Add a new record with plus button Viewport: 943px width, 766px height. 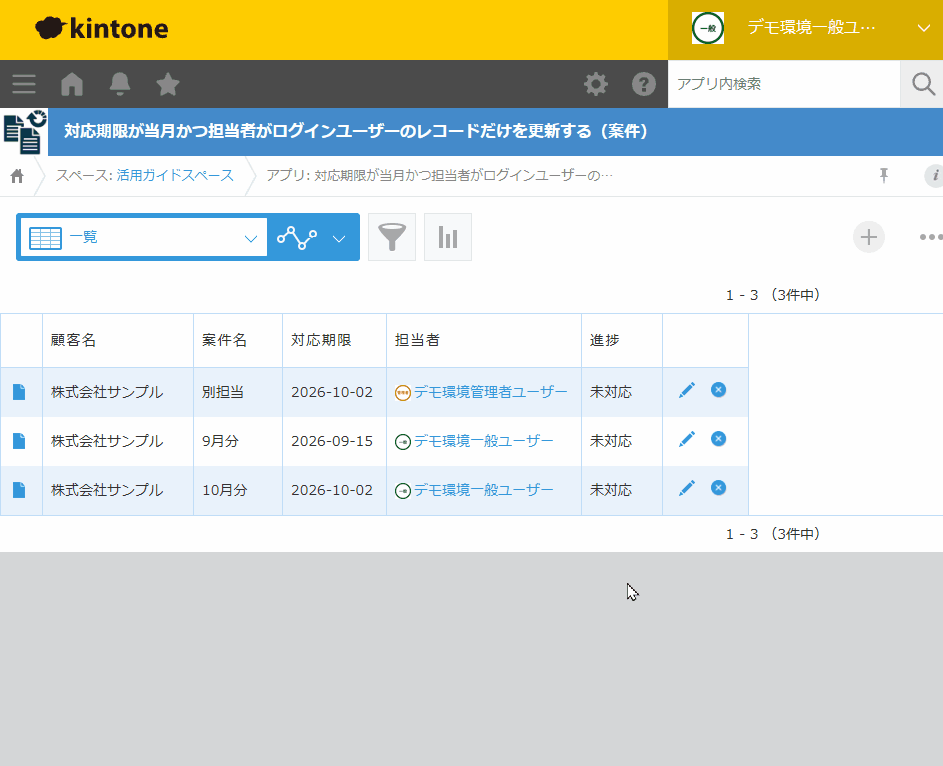click(869, 237)
